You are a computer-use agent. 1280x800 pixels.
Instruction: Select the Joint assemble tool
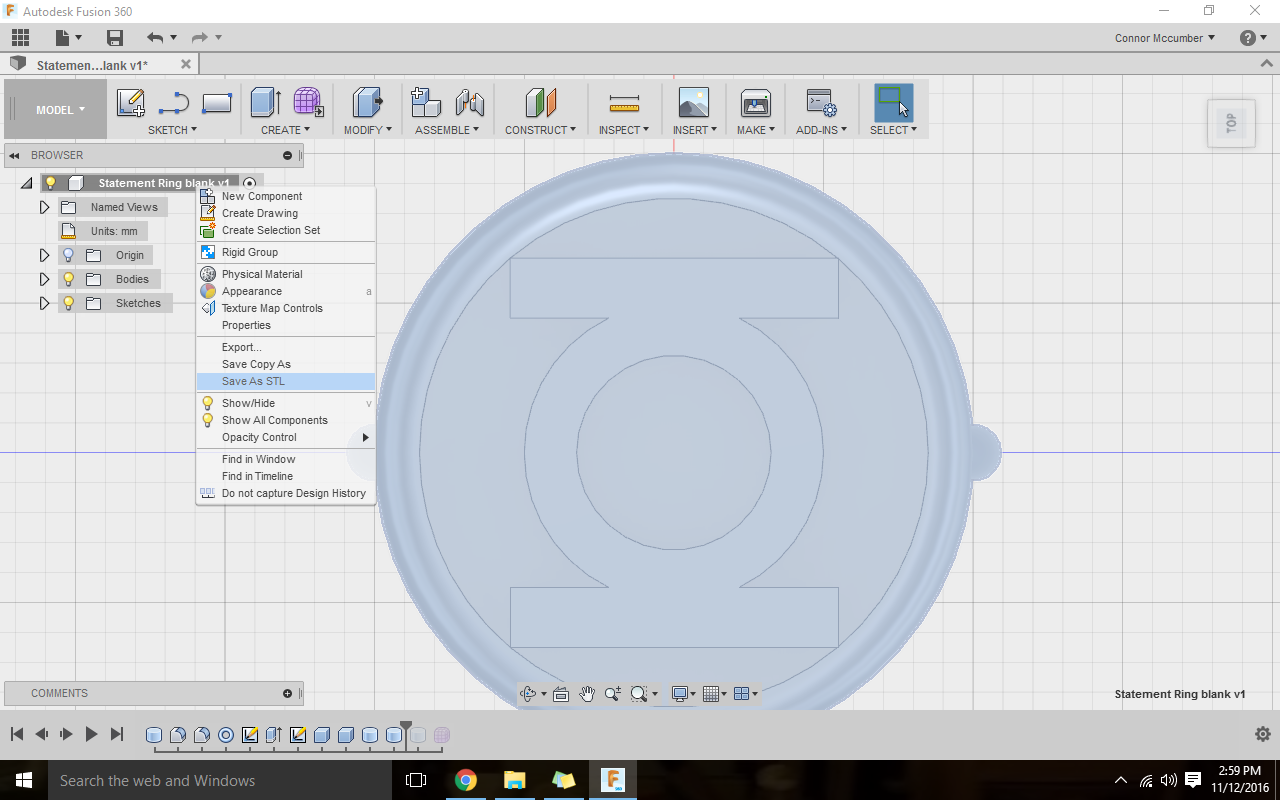pyautogui.click(x=470, y=103)
